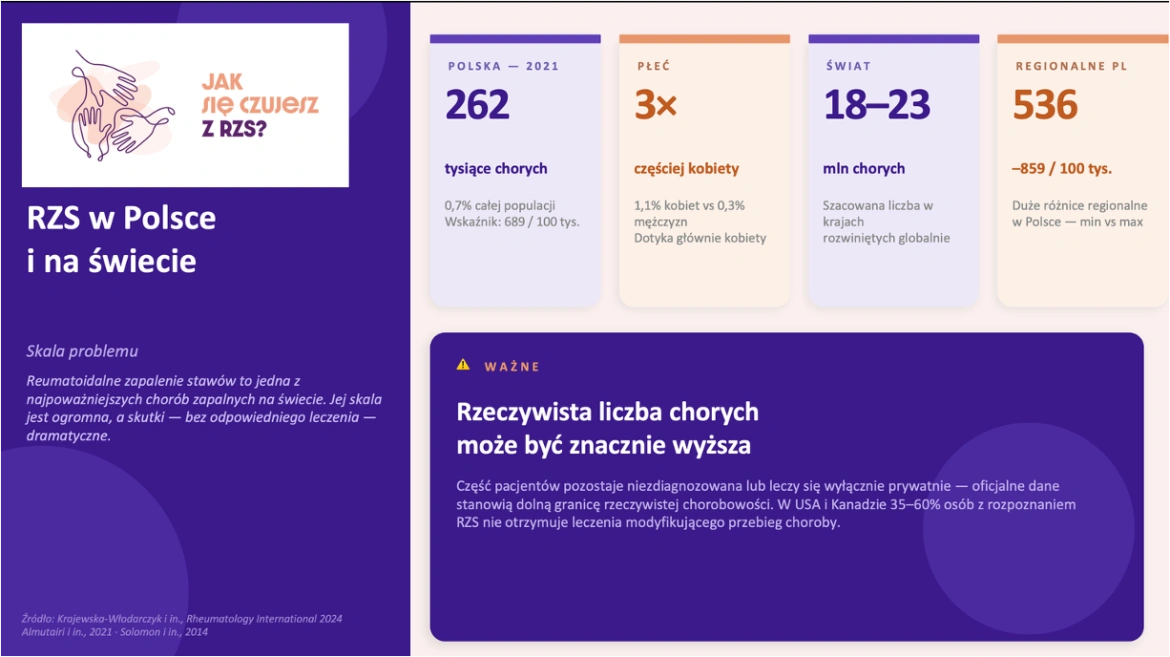Click '1,1% kobiet vs 0,3% mężczyzn' text

click(689, 214)
